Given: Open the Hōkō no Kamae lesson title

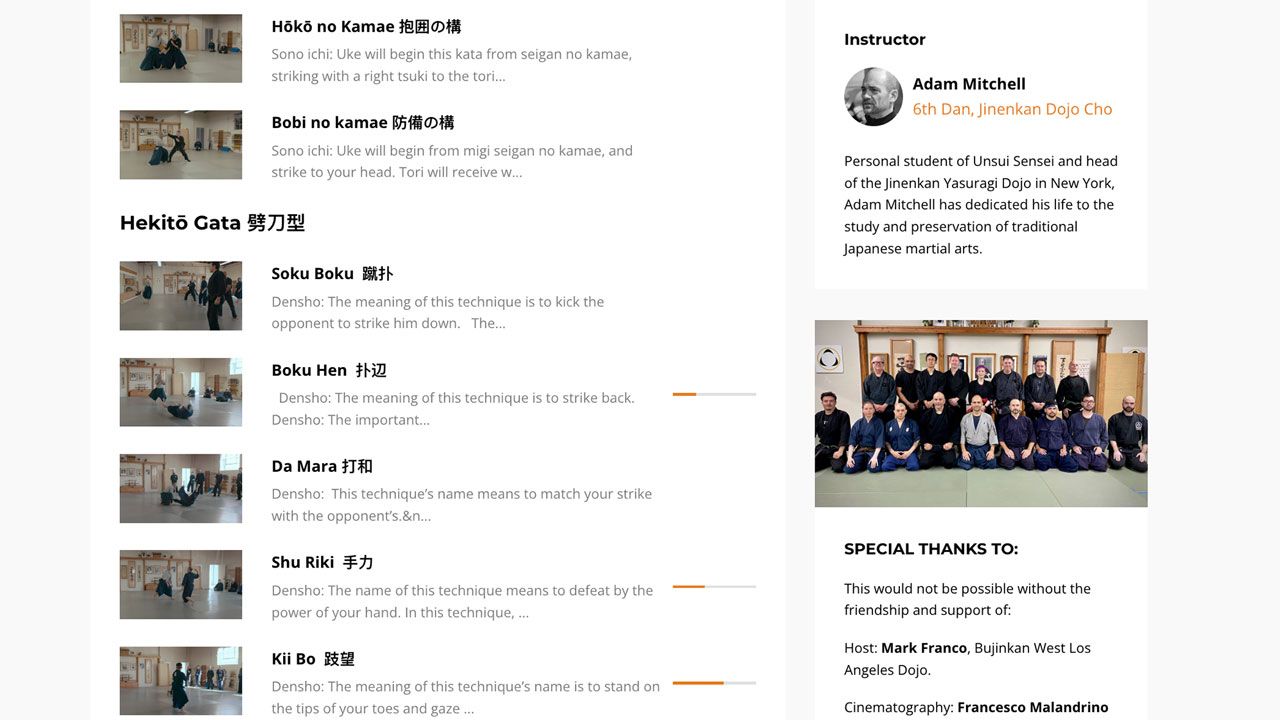Looking at the screenshot, I should point(366,27).
